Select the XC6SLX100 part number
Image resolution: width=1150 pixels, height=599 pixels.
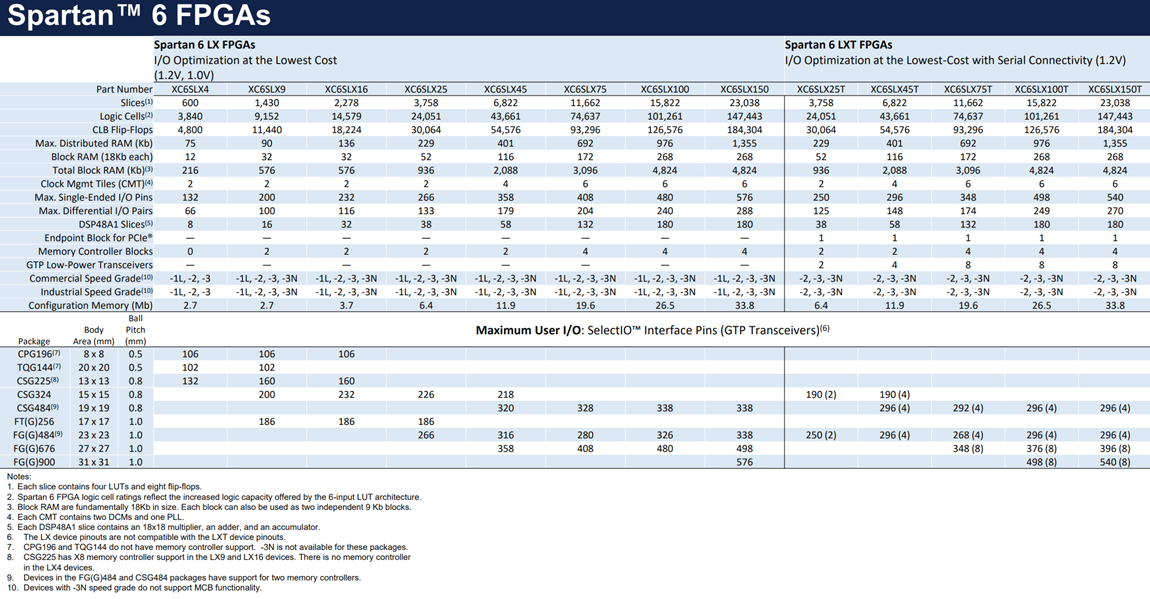pos(665,89)
